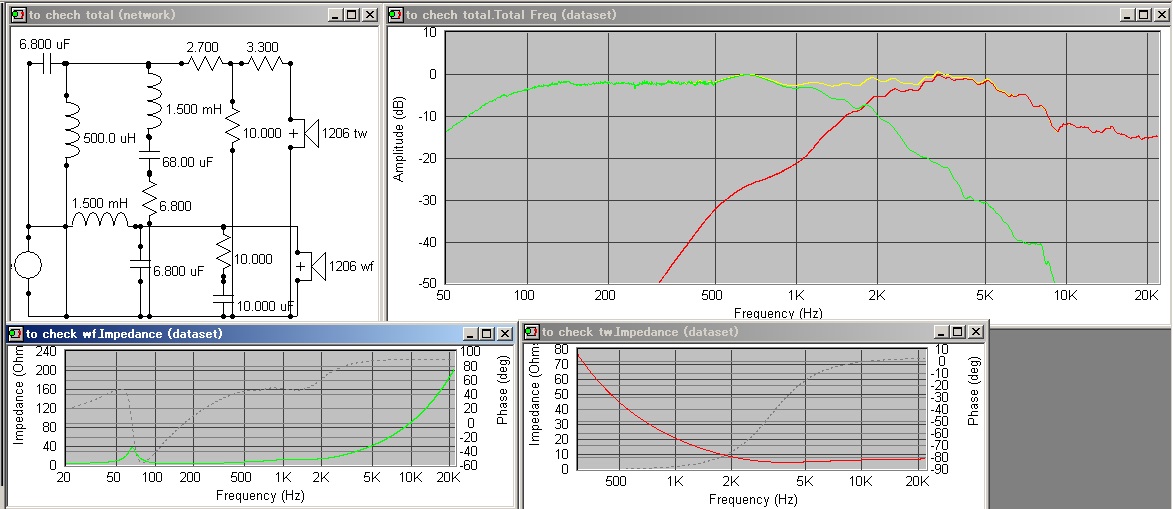Viewport: 1173px width, 509px height.
Task: Click the wf.Impedance window's title bar icon
Action: coord(16,333)
